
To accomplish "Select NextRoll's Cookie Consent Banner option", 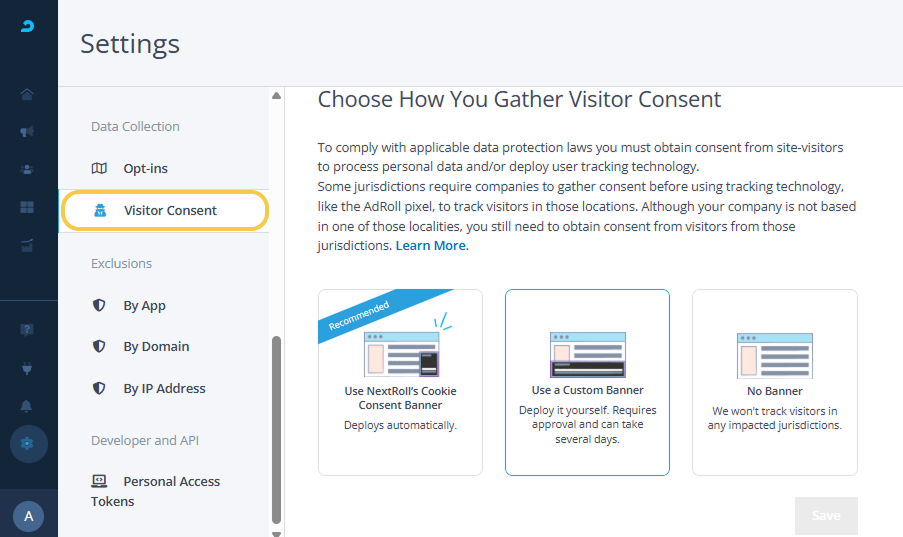I will point(400,382).
